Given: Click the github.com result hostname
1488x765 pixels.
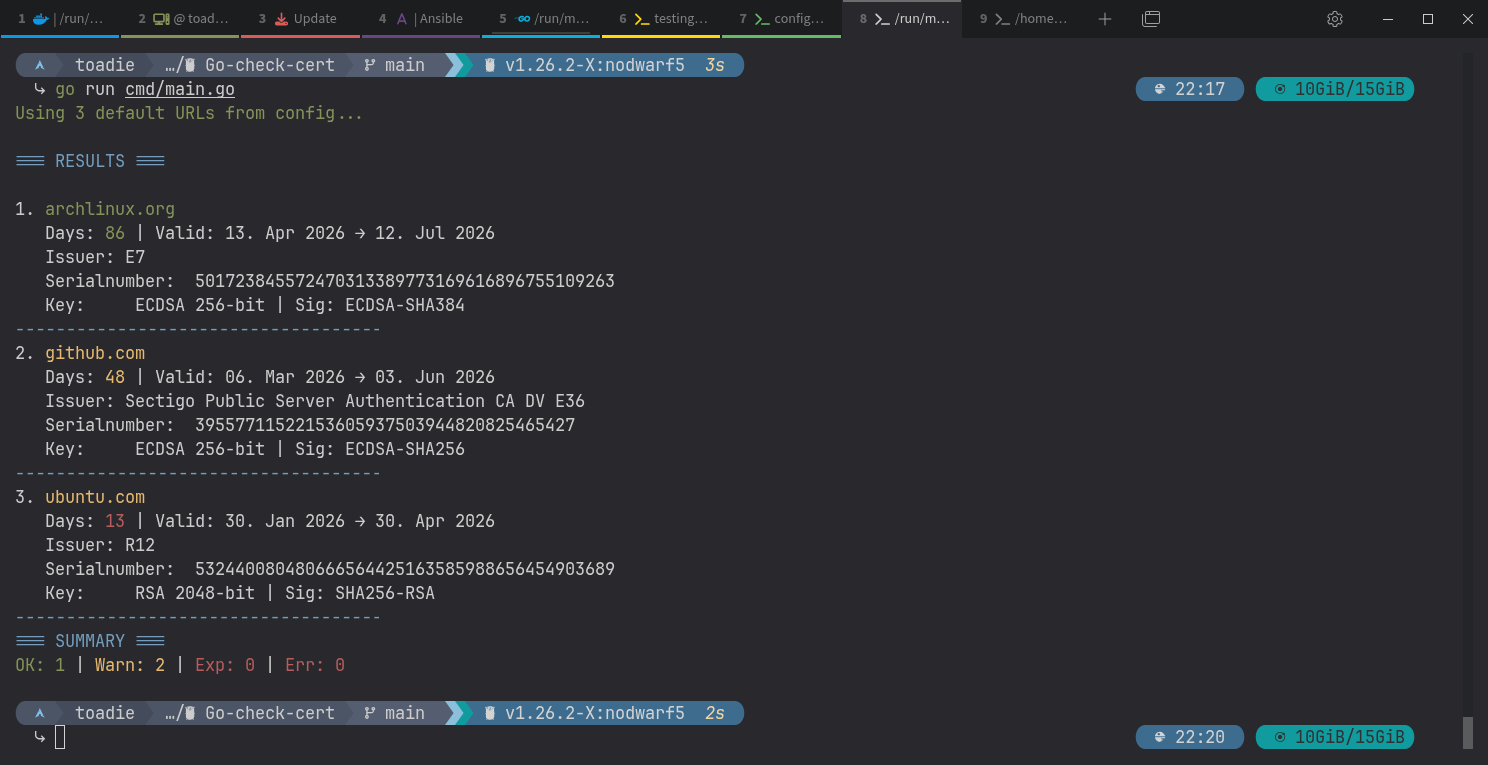Looking at the screenshot, I should coord(95,353).
